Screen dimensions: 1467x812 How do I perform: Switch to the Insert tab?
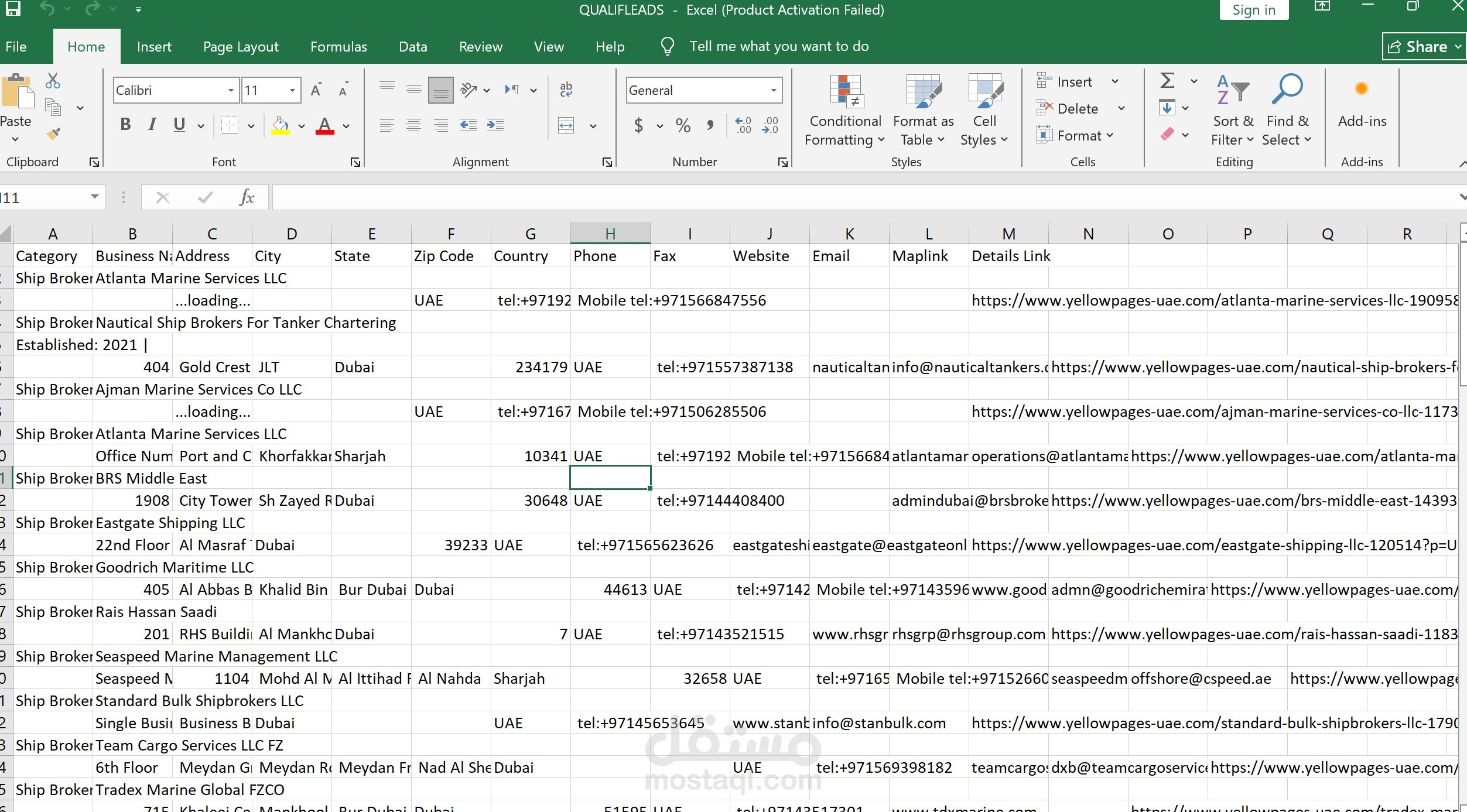[154, 46]
